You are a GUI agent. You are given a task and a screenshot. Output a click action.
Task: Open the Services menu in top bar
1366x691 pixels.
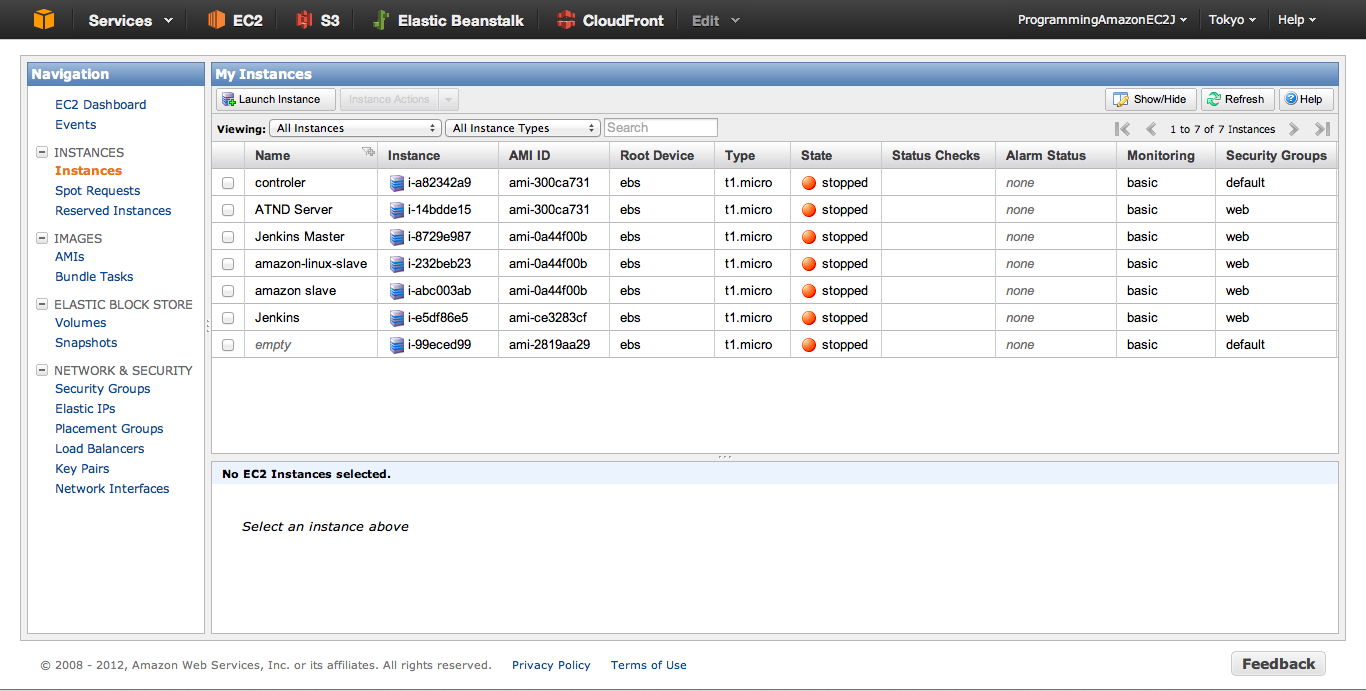coord(130,20)
